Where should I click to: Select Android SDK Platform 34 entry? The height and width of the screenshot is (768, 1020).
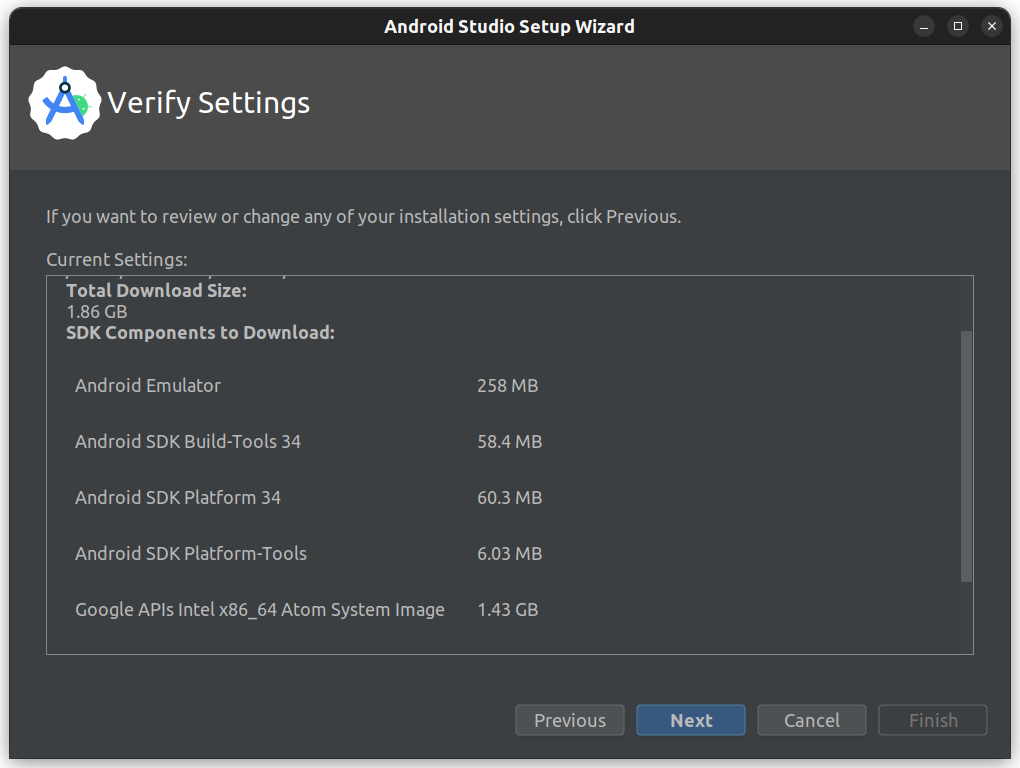pyautogui.click(x=178, y=497)
